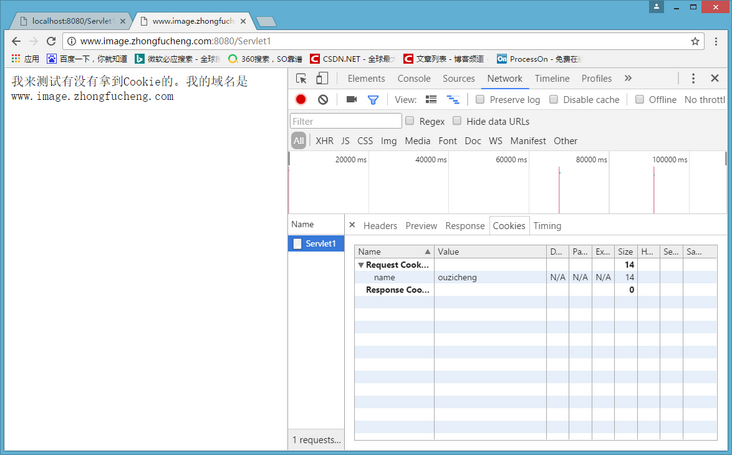
Task: Select the inspect element pointer tool
Action: point(301,78)
